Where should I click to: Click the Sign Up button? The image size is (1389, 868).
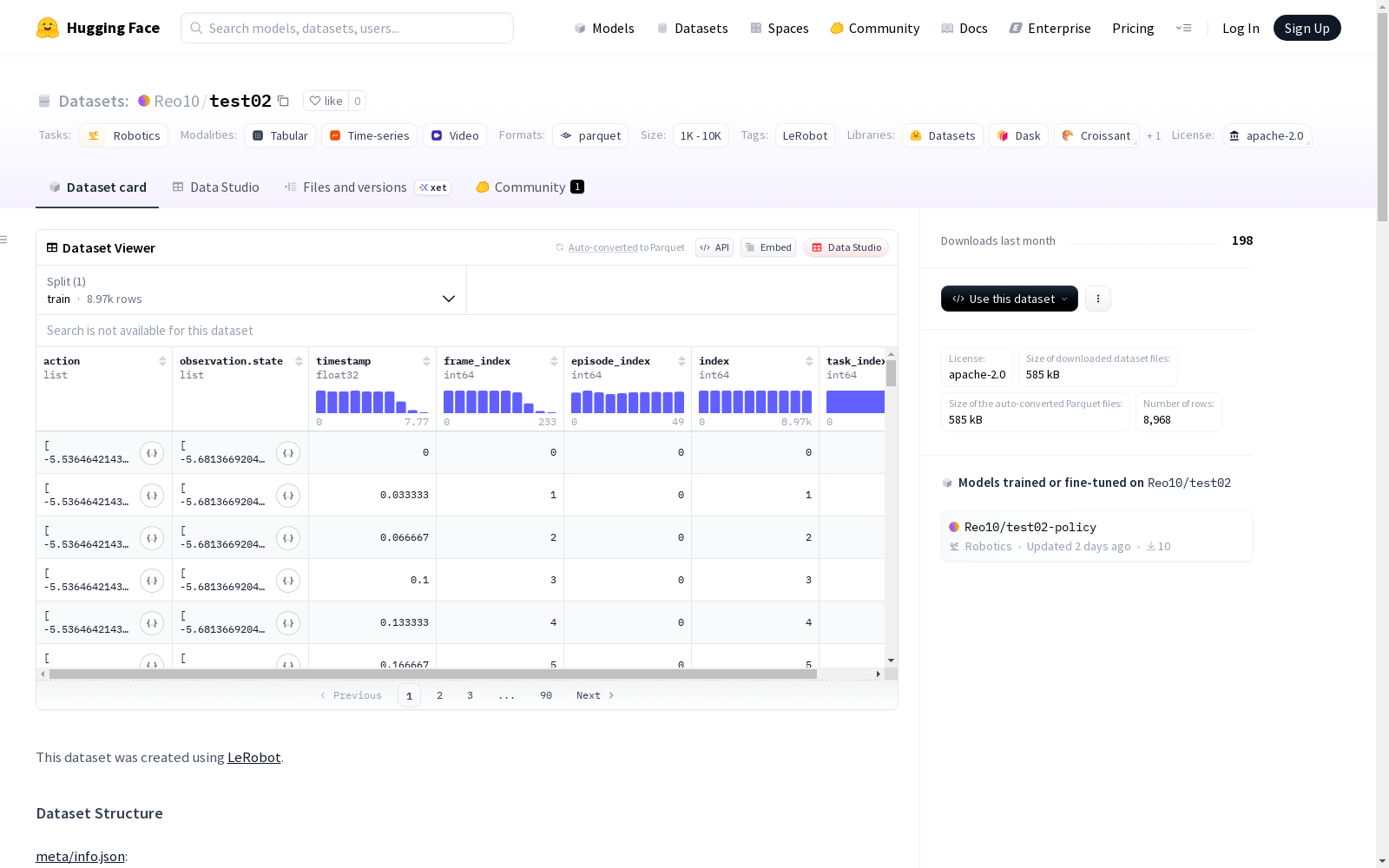click(1307, 28)
